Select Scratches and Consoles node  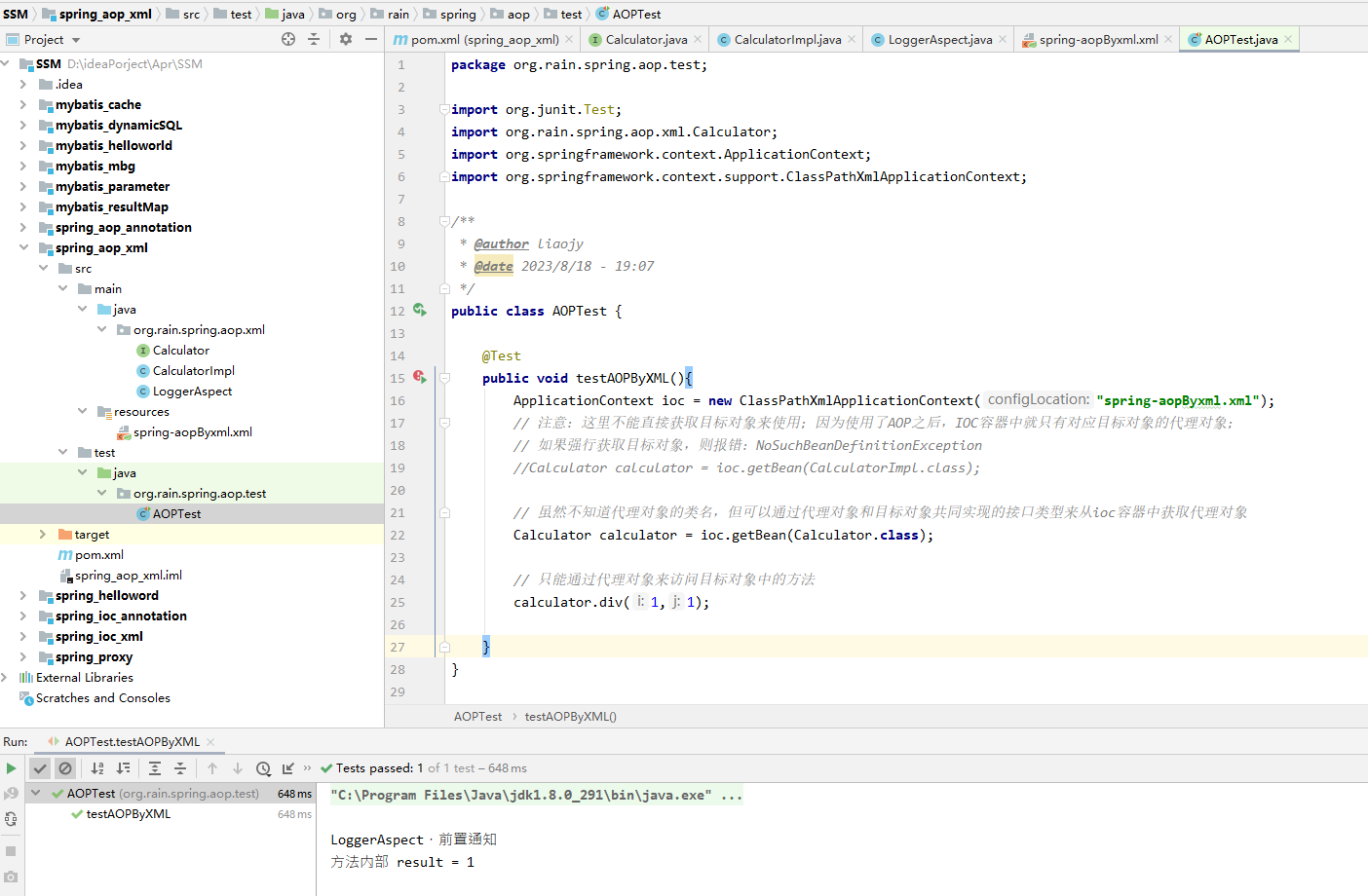(x=102, y=698)
